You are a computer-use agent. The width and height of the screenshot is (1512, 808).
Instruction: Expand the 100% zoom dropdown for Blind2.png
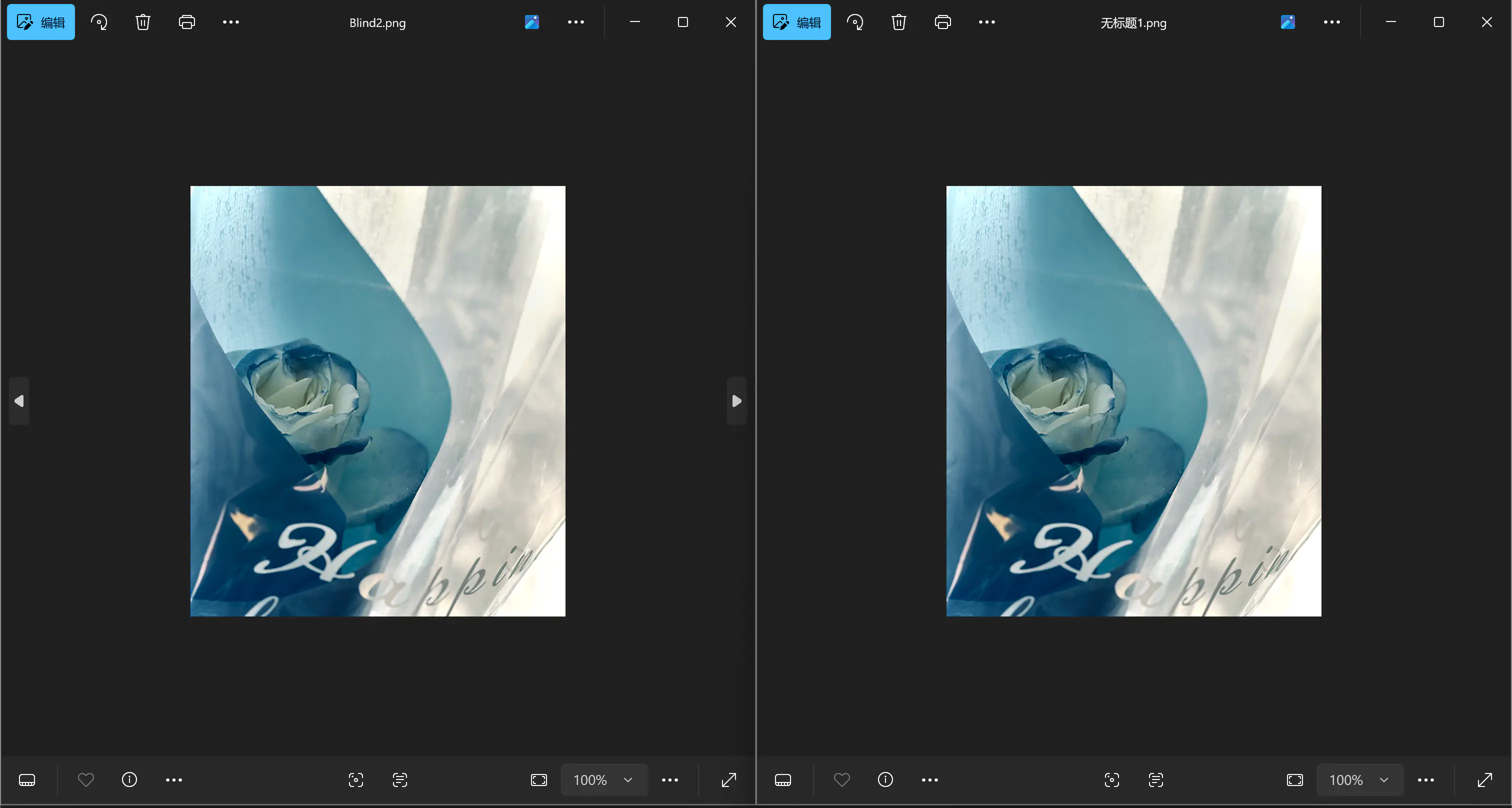[x=628, y=780]
